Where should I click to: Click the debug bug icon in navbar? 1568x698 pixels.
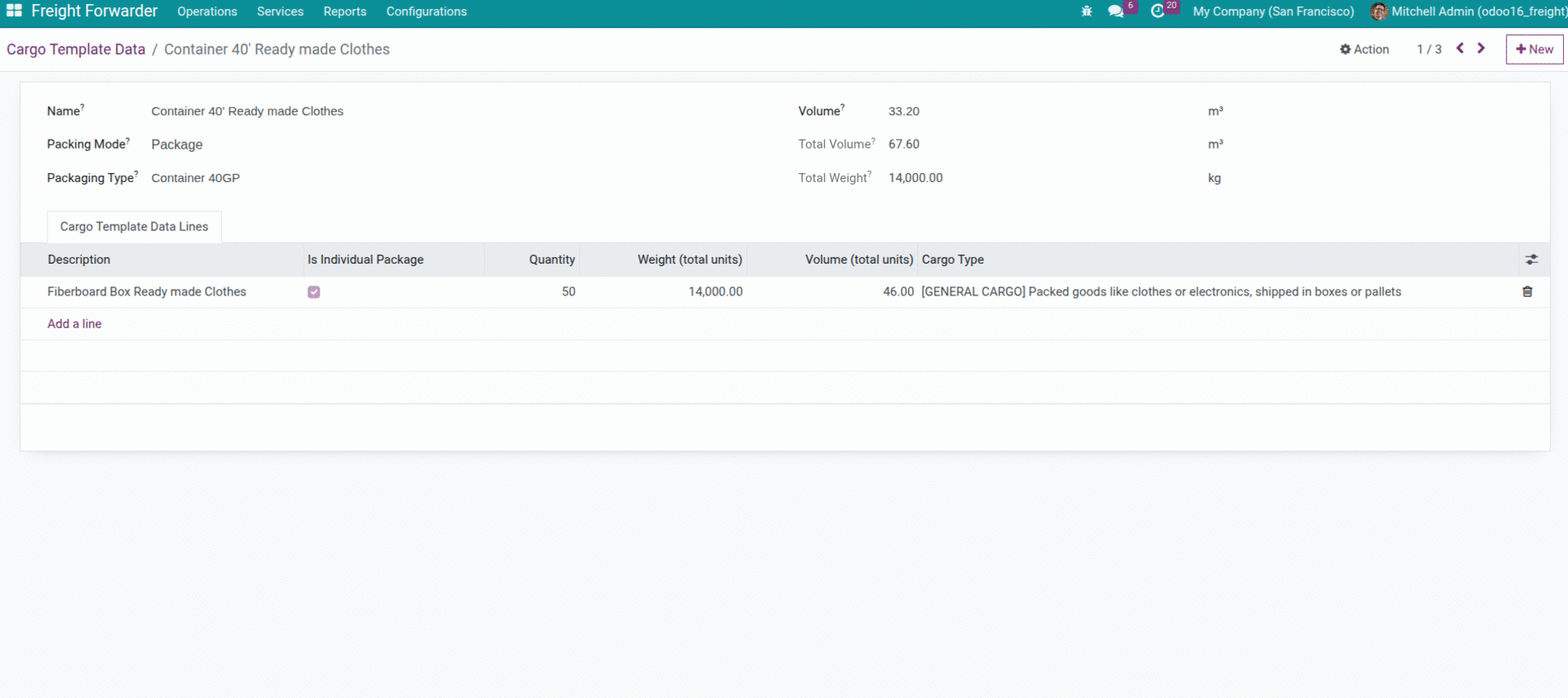pos(1086,11)
